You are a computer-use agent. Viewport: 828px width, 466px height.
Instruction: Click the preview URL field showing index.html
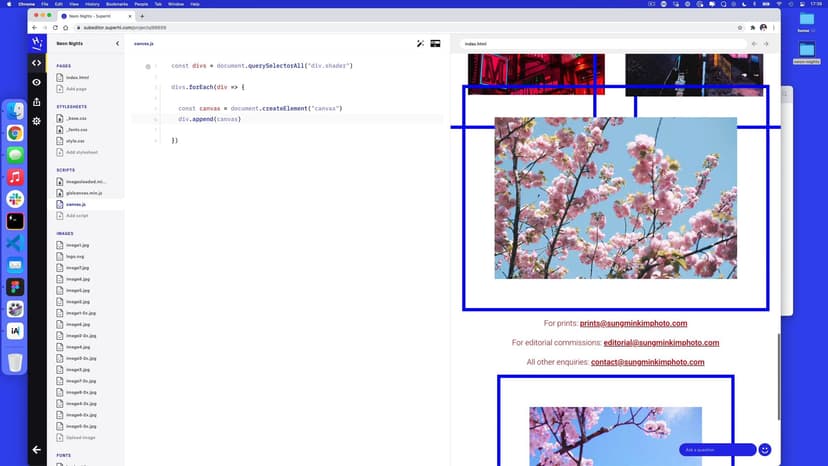coord(600,44)
